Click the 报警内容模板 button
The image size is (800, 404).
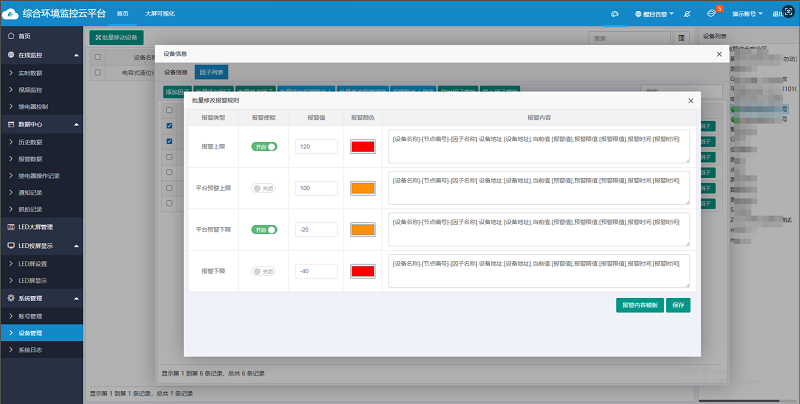[x=639, y=305]
